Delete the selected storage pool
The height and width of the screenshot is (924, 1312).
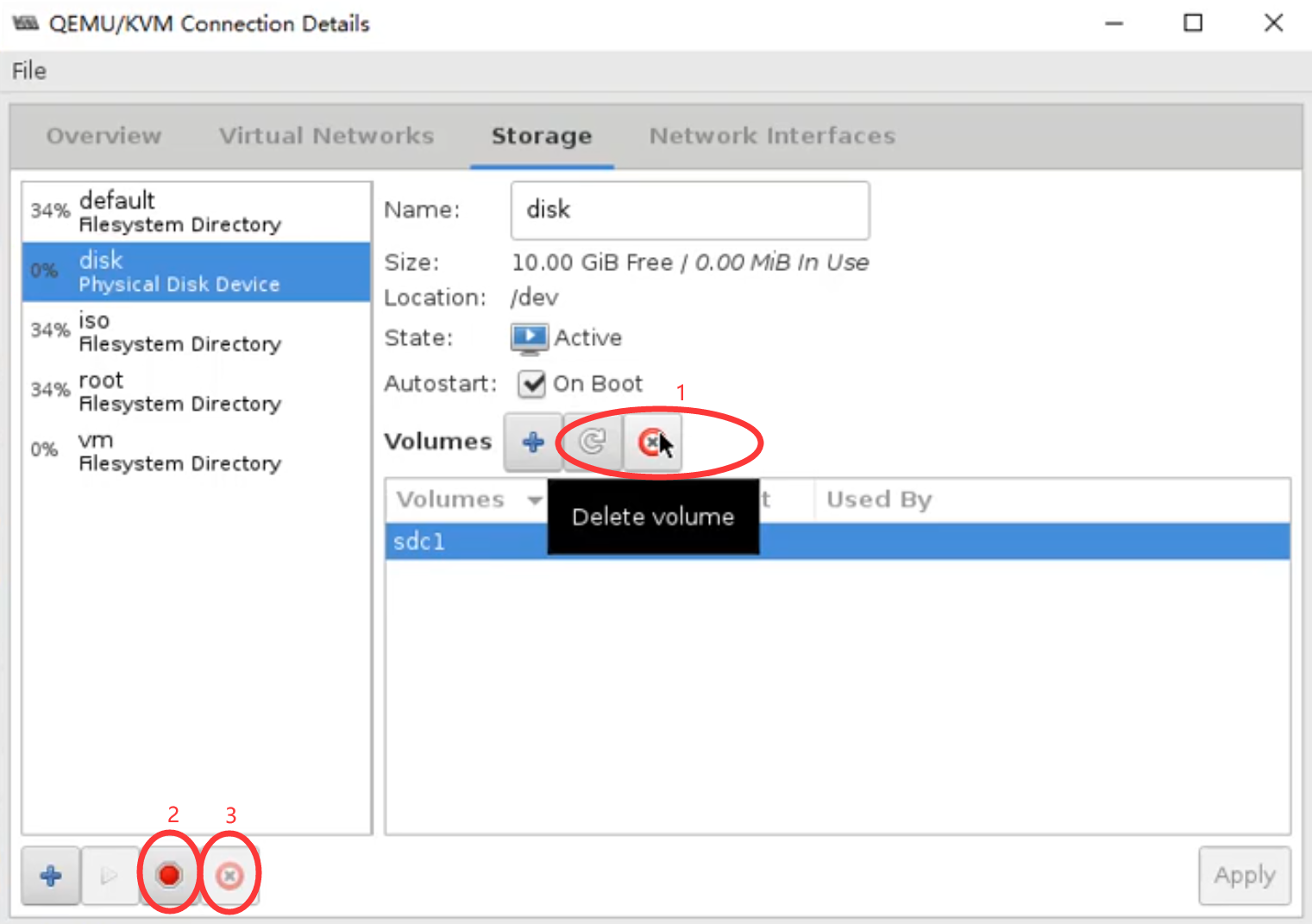click(229, 876)
